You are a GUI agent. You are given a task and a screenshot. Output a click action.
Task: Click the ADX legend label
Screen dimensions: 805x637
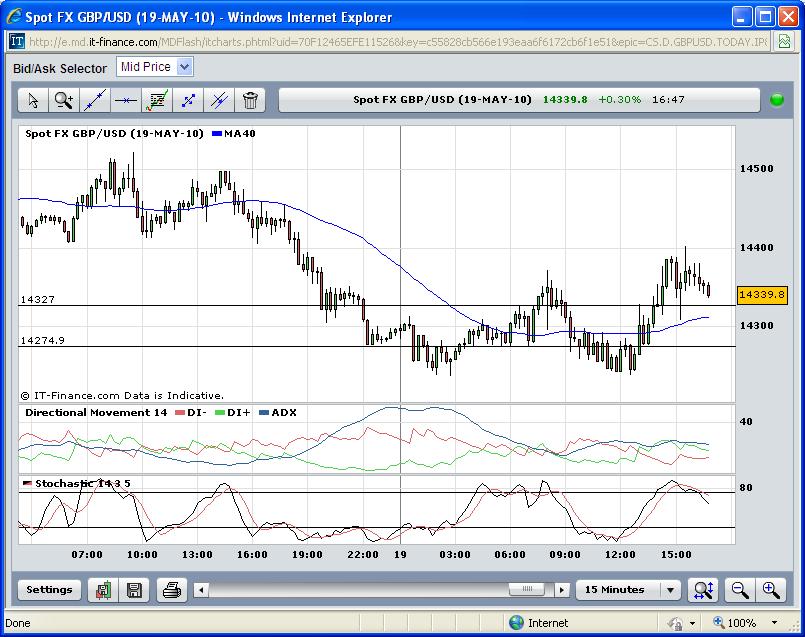[x=284, y=412]
